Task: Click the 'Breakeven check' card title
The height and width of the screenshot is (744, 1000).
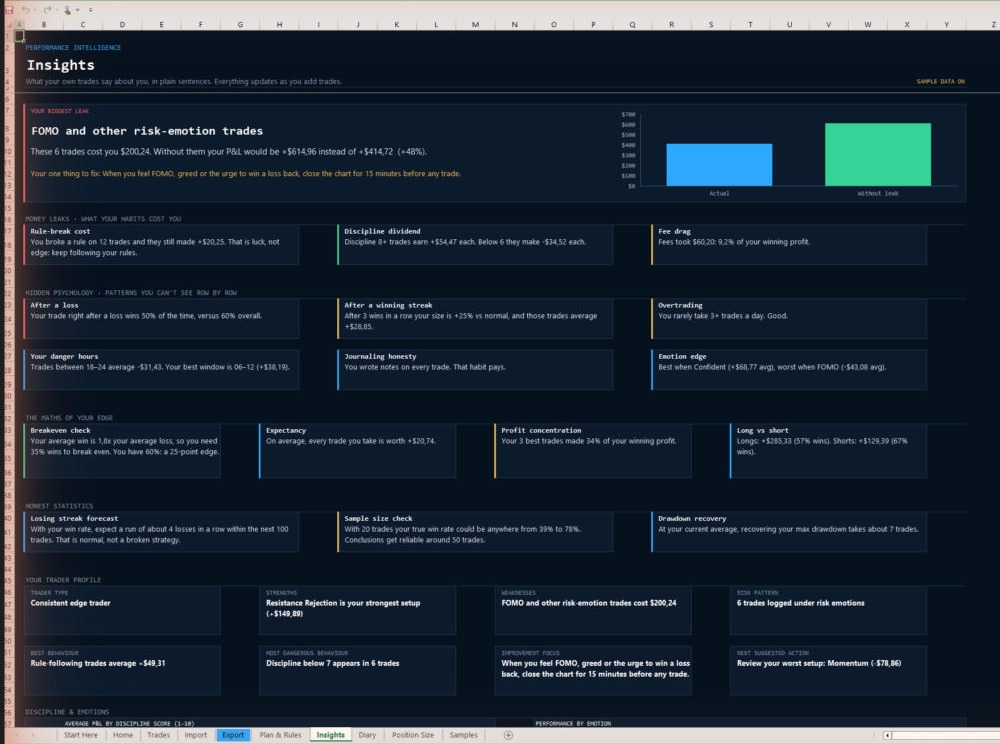Action: 61,430
